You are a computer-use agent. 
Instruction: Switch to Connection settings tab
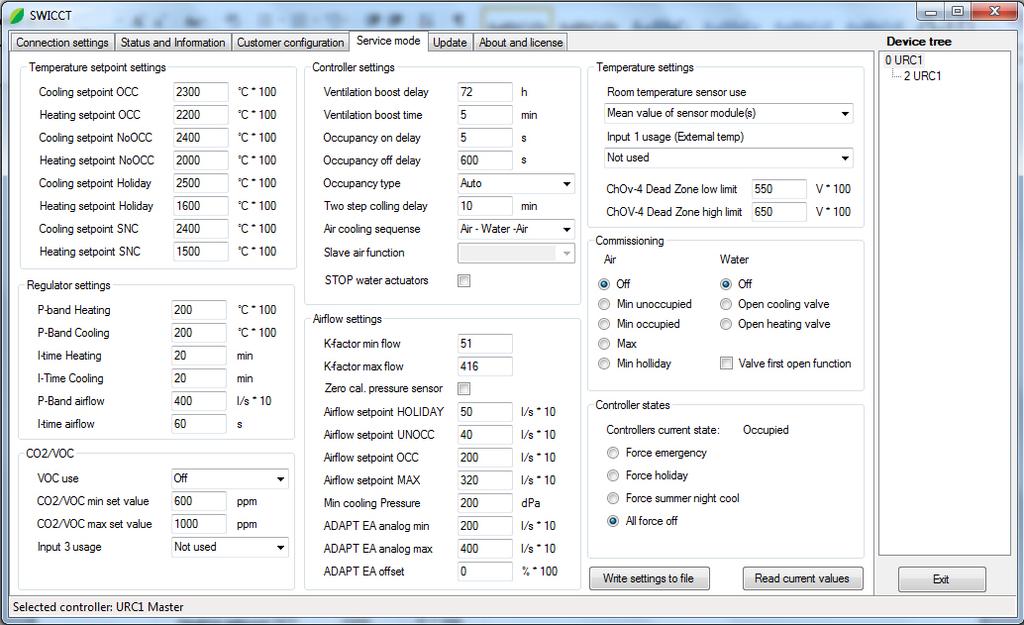pyautogui.click(x=62, y=42)
